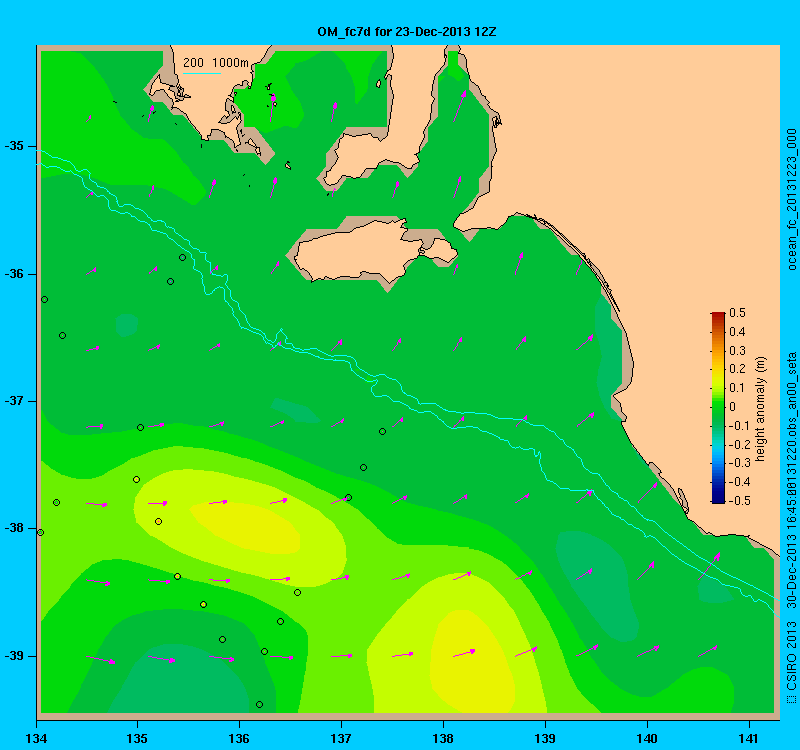Click the "136" longitude axis label
Image resolution: width=800 pixels, height=750 pixels.
(239, 738)
